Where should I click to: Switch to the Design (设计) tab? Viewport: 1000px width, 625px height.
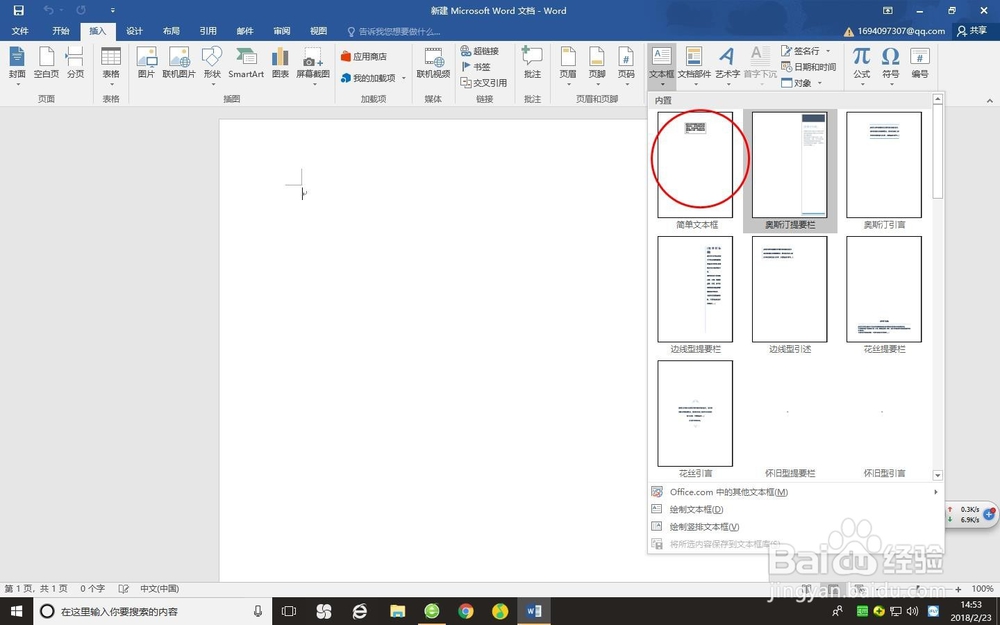(x=135, y=31)
